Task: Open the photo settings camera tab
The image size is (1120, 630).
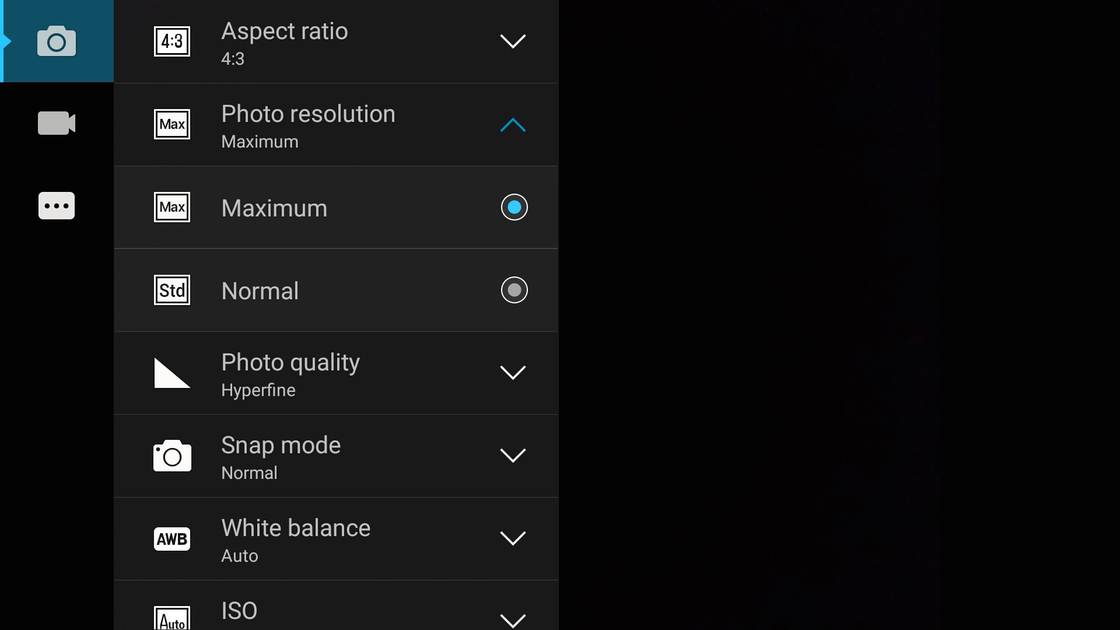Action: [56, 41]
